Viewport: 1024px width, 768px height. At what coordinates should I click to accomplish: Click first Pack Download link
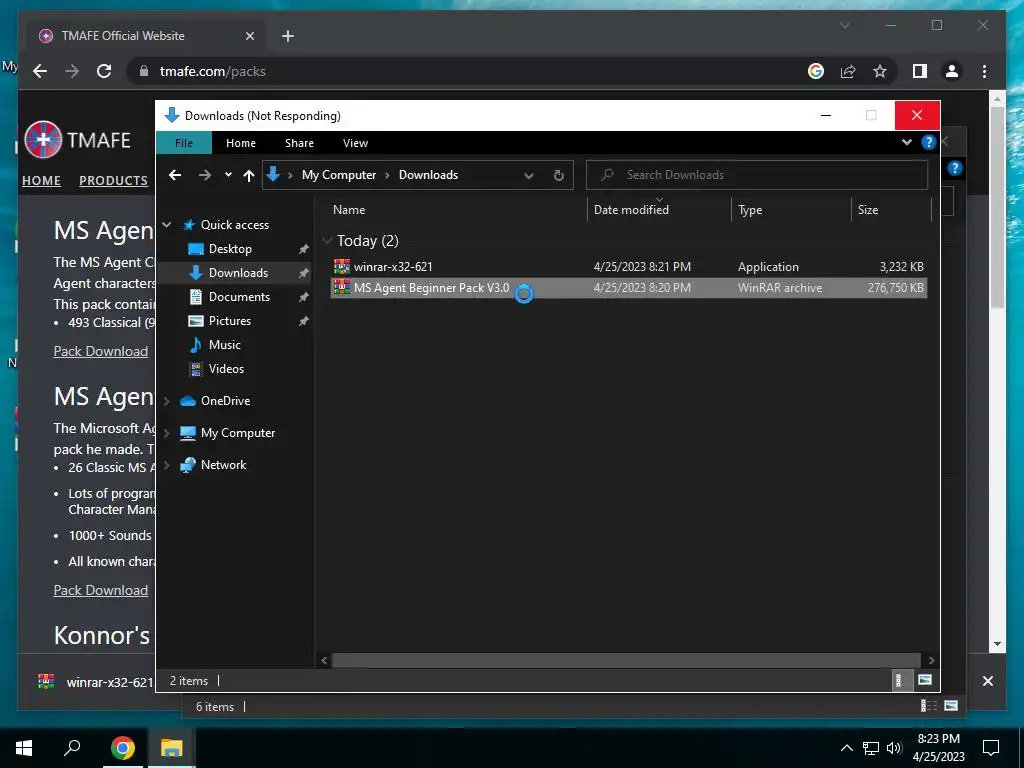[101, 351]
